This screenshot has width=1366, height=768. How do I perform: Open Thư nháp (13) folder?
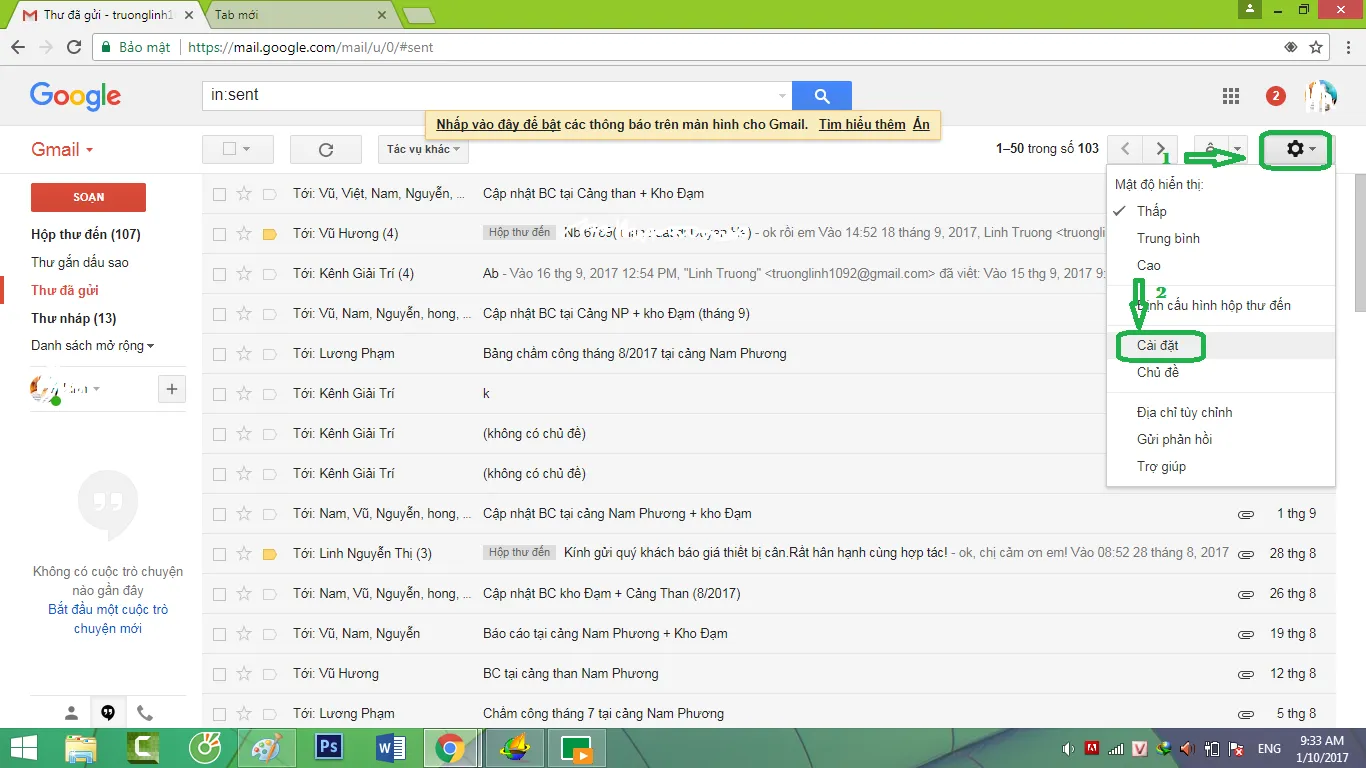tap(73, 318)
